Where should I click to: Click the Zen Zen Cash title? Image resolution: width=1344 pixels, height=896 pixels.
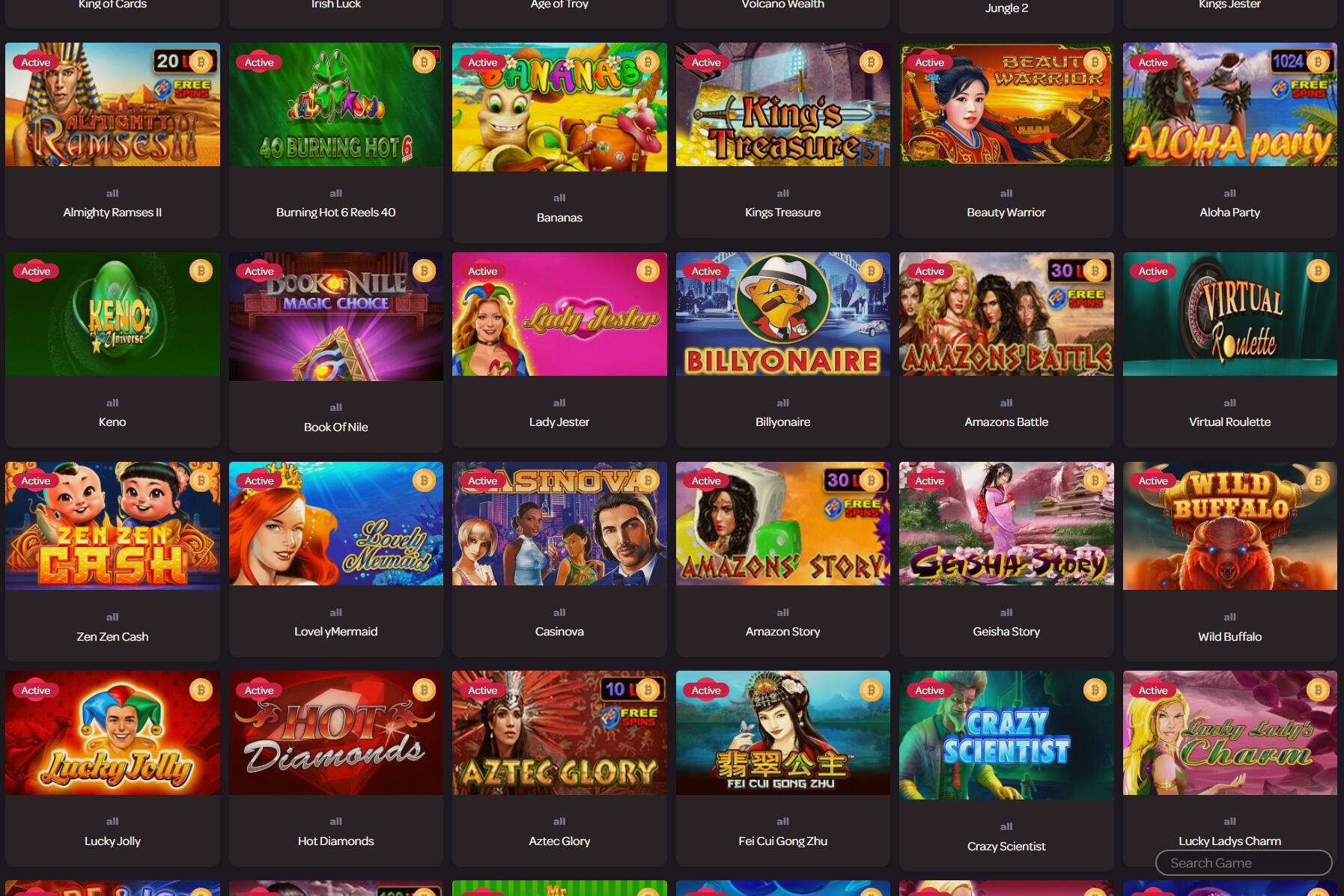point(112,636)
